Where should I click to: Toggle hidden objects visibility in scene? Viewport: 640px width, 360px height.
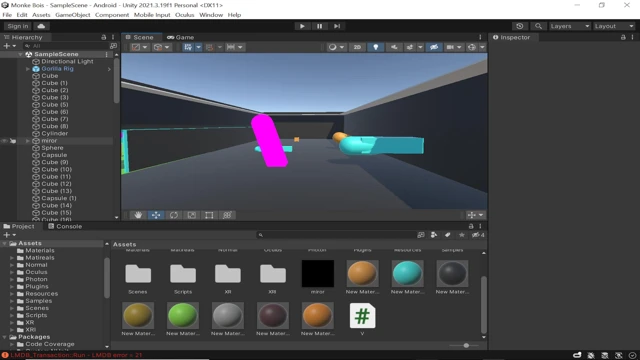434,47
